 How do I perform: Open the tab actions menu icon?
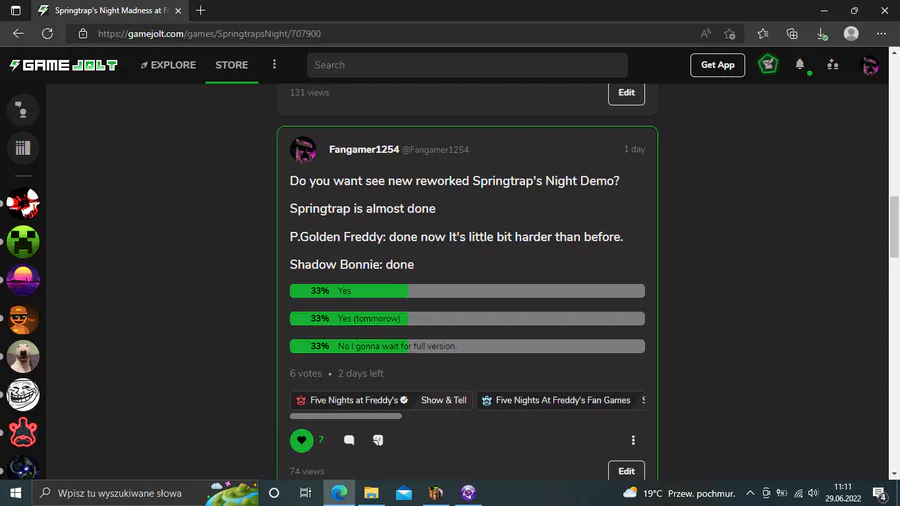15,10
